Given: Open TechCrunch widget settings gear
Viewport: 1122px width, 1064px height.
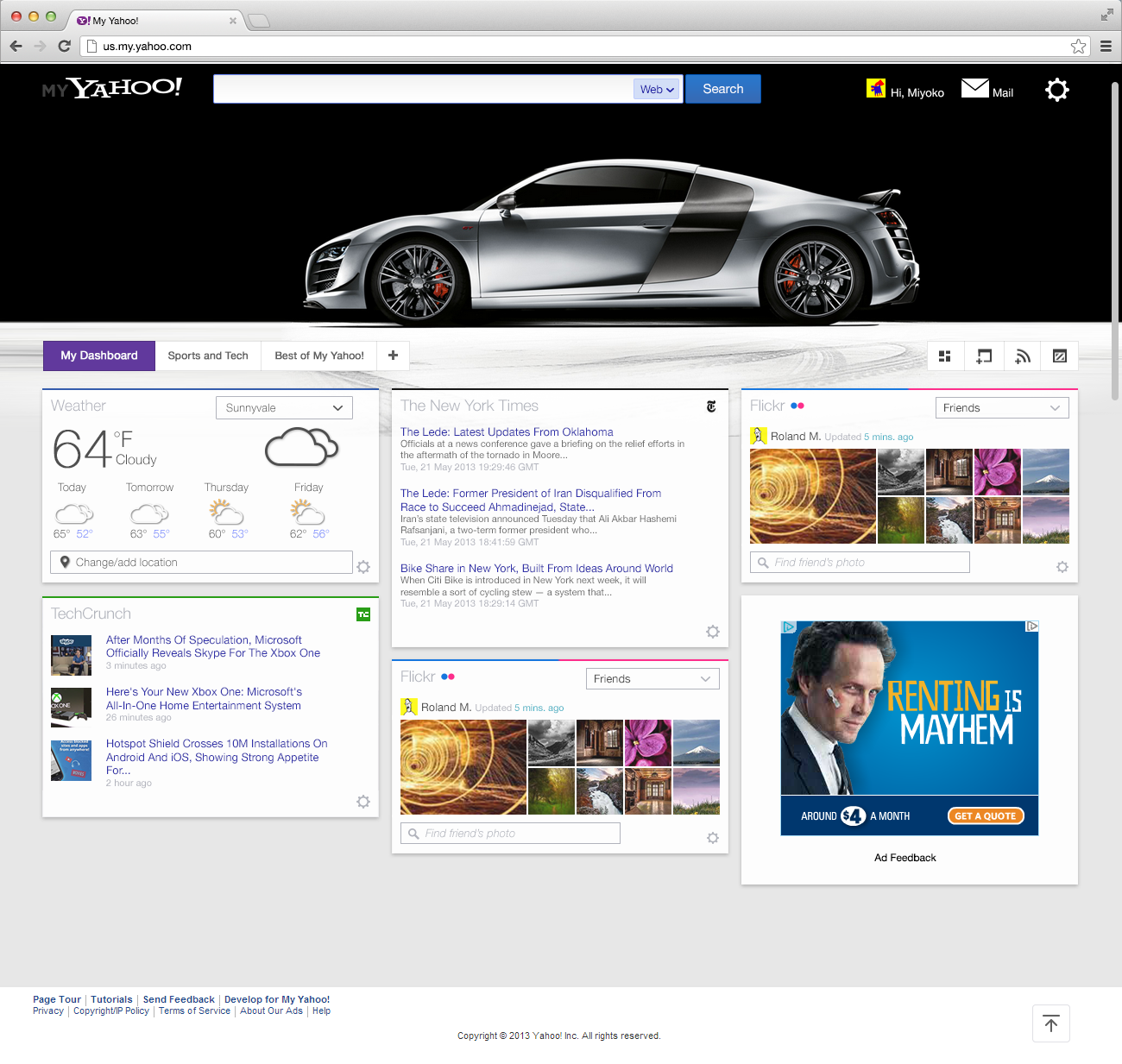Looking at the screenshot, I should click(363, 802).
